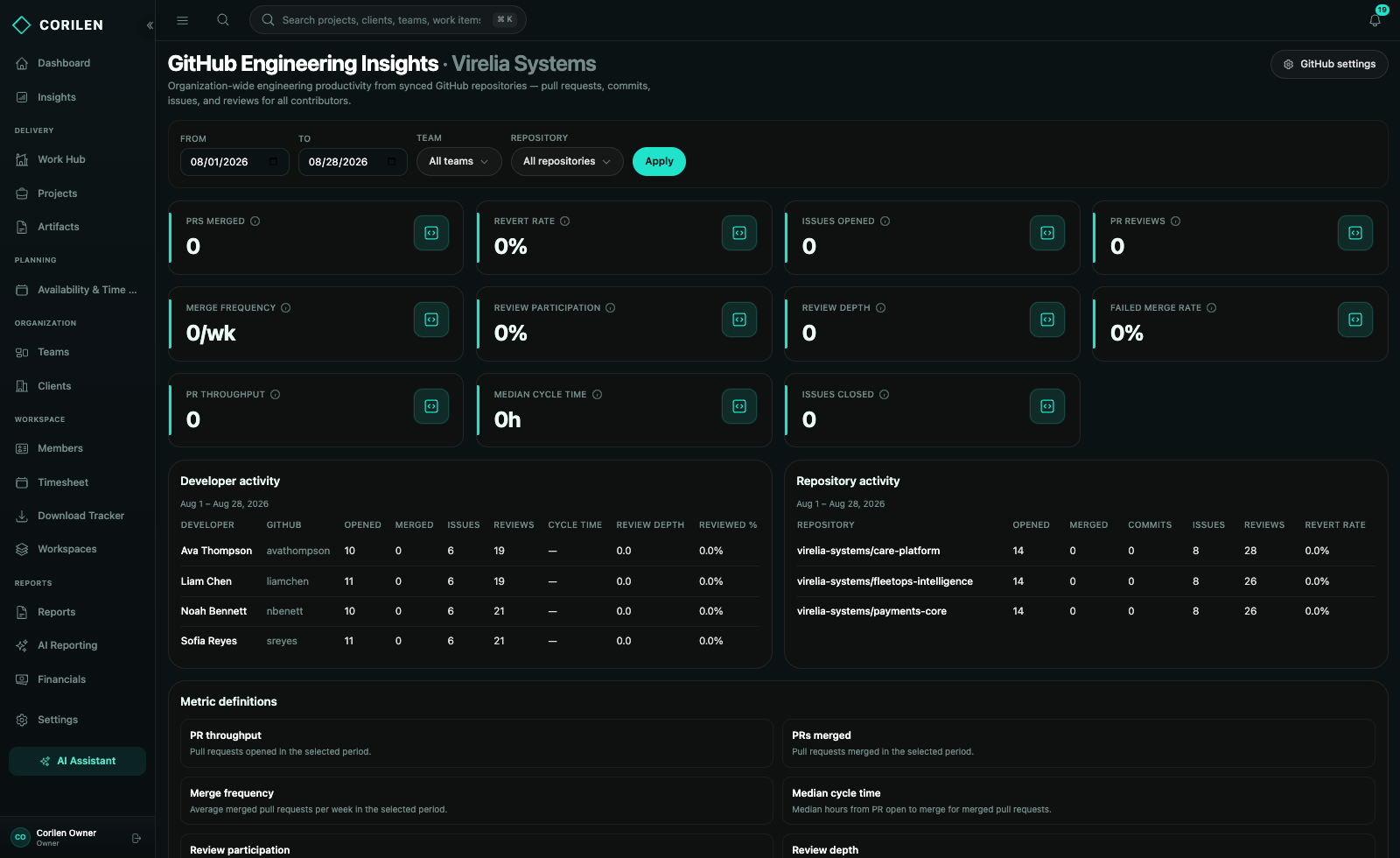This screenshot has height=858, width=1400.
Task: Show info tooltip for Review Participation
Action: 611,308
